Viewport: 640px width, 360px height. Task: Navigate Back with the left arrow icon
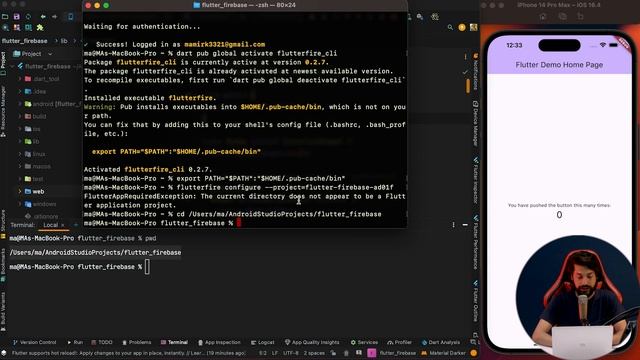43,17
